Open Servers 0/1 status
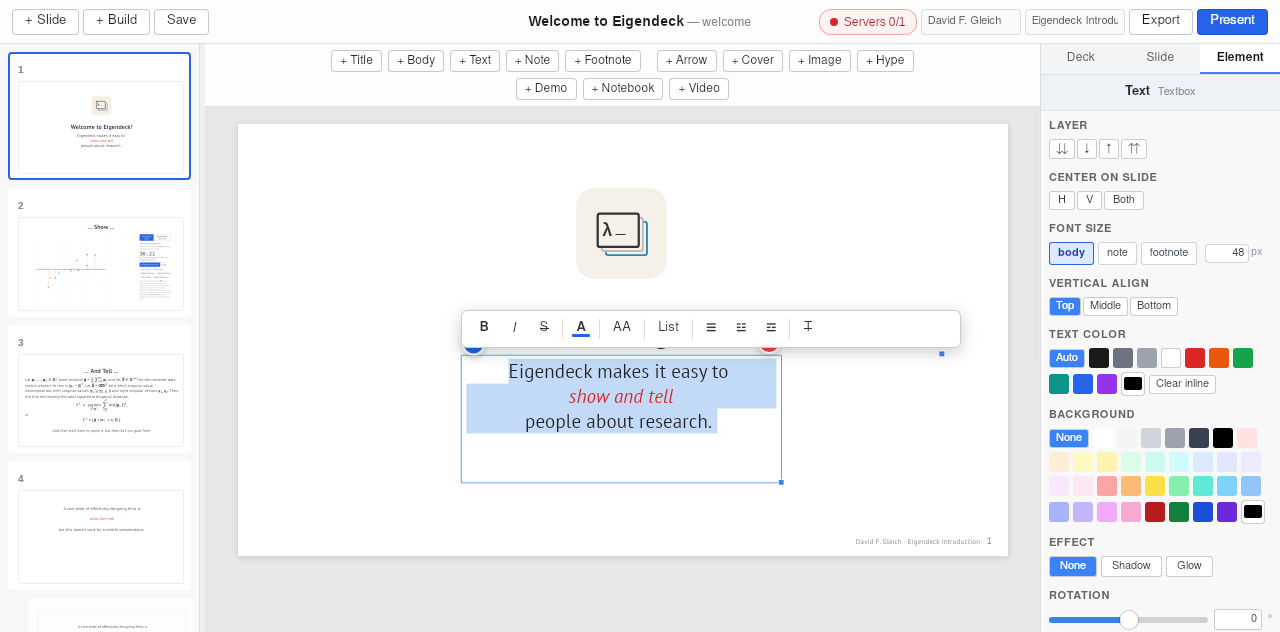The image size is (1280, 632). pos(868,22)
